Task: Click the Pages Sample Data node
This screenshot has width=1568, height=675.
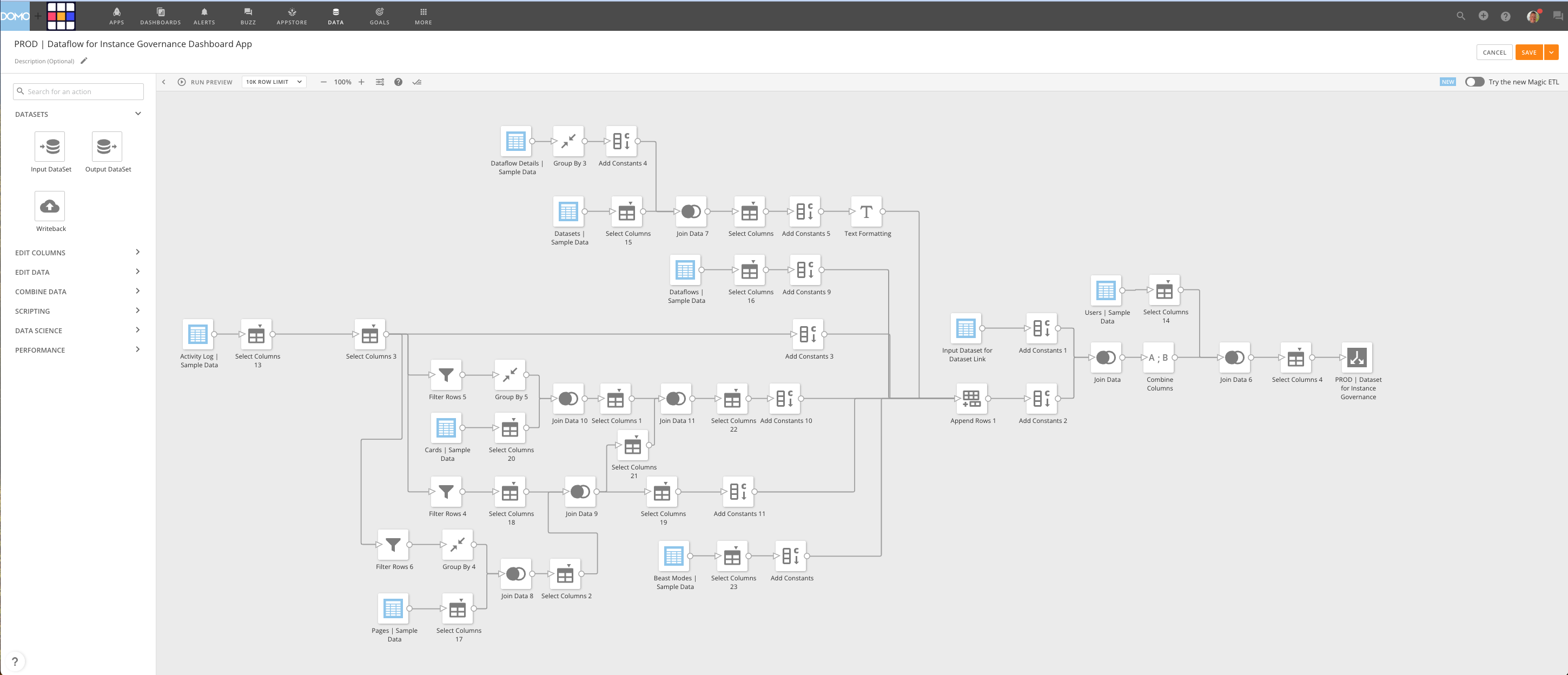Action: pyautogui.click(x=393, y=608)
